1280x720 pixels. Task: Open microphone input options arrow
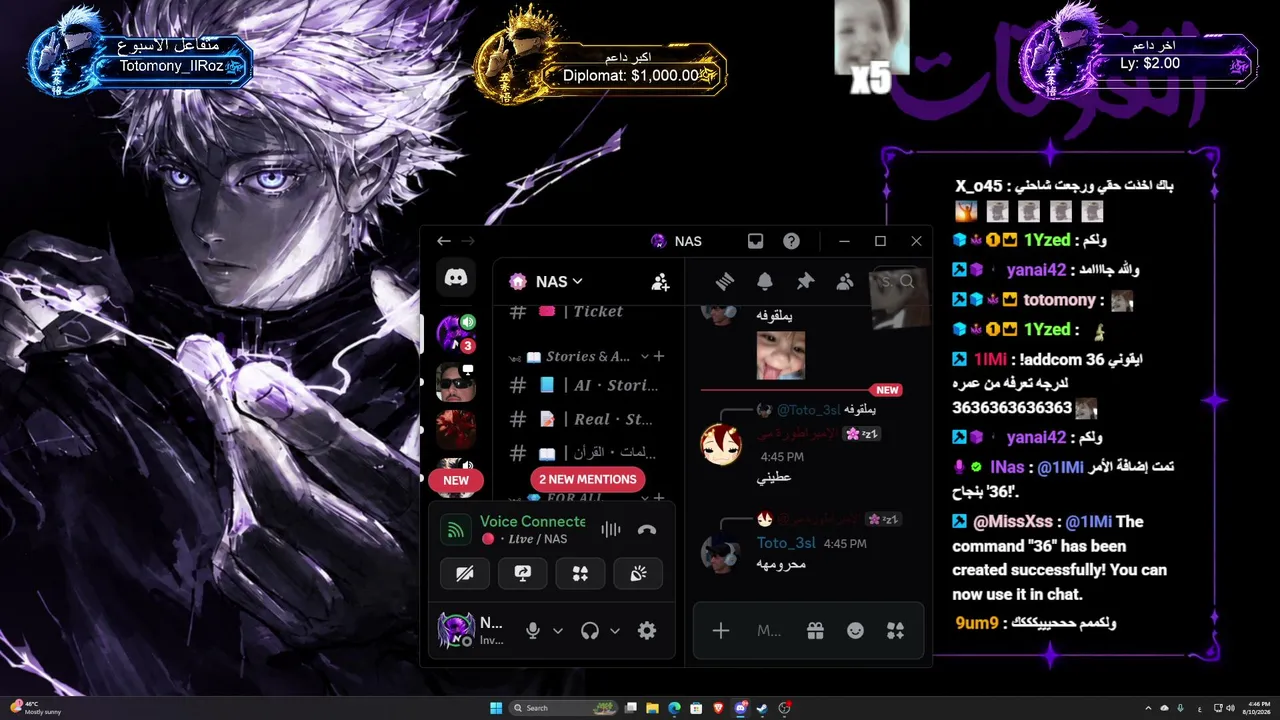click(558, 630)
